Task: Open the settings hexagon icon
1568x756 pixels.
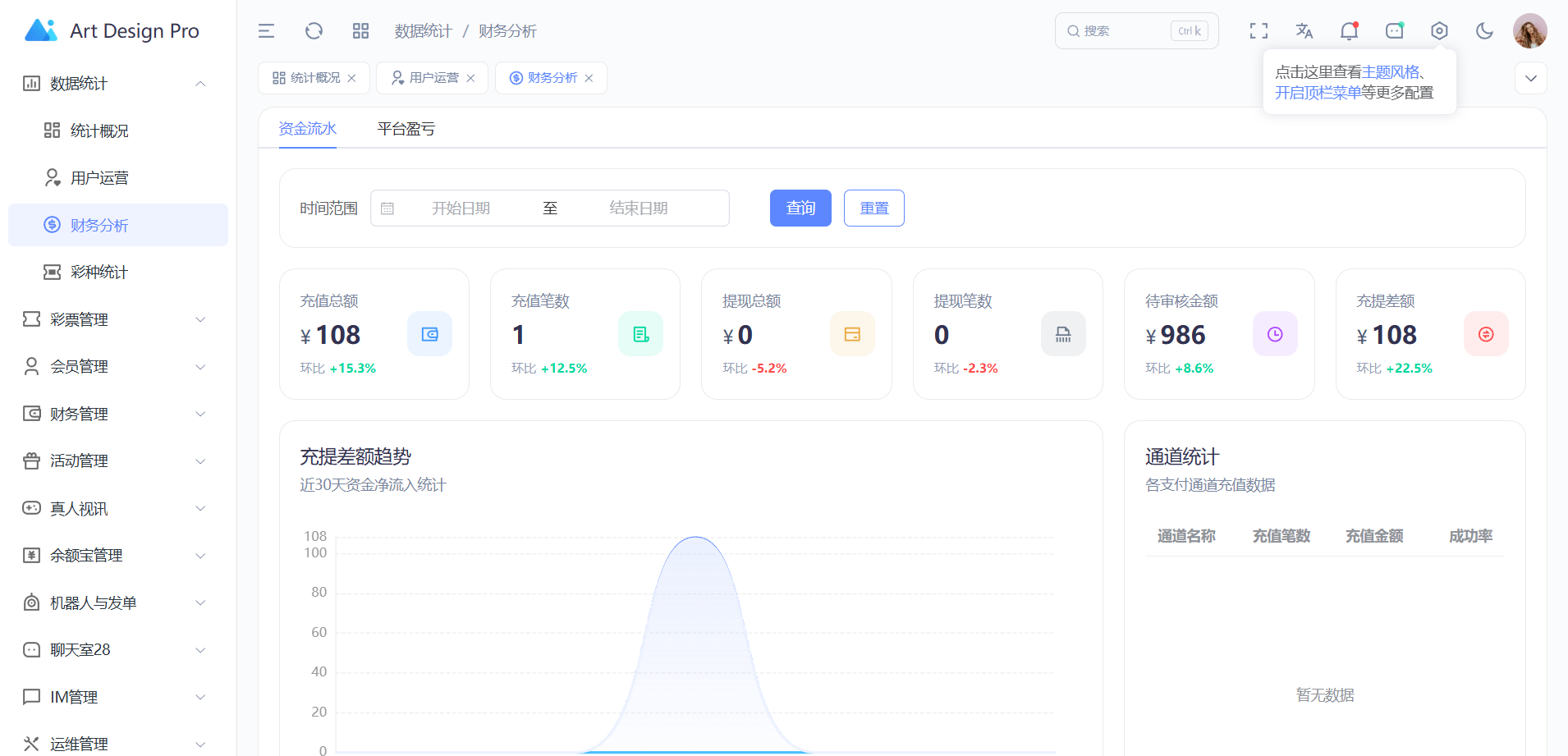Action: click(x=1439, y=31)
